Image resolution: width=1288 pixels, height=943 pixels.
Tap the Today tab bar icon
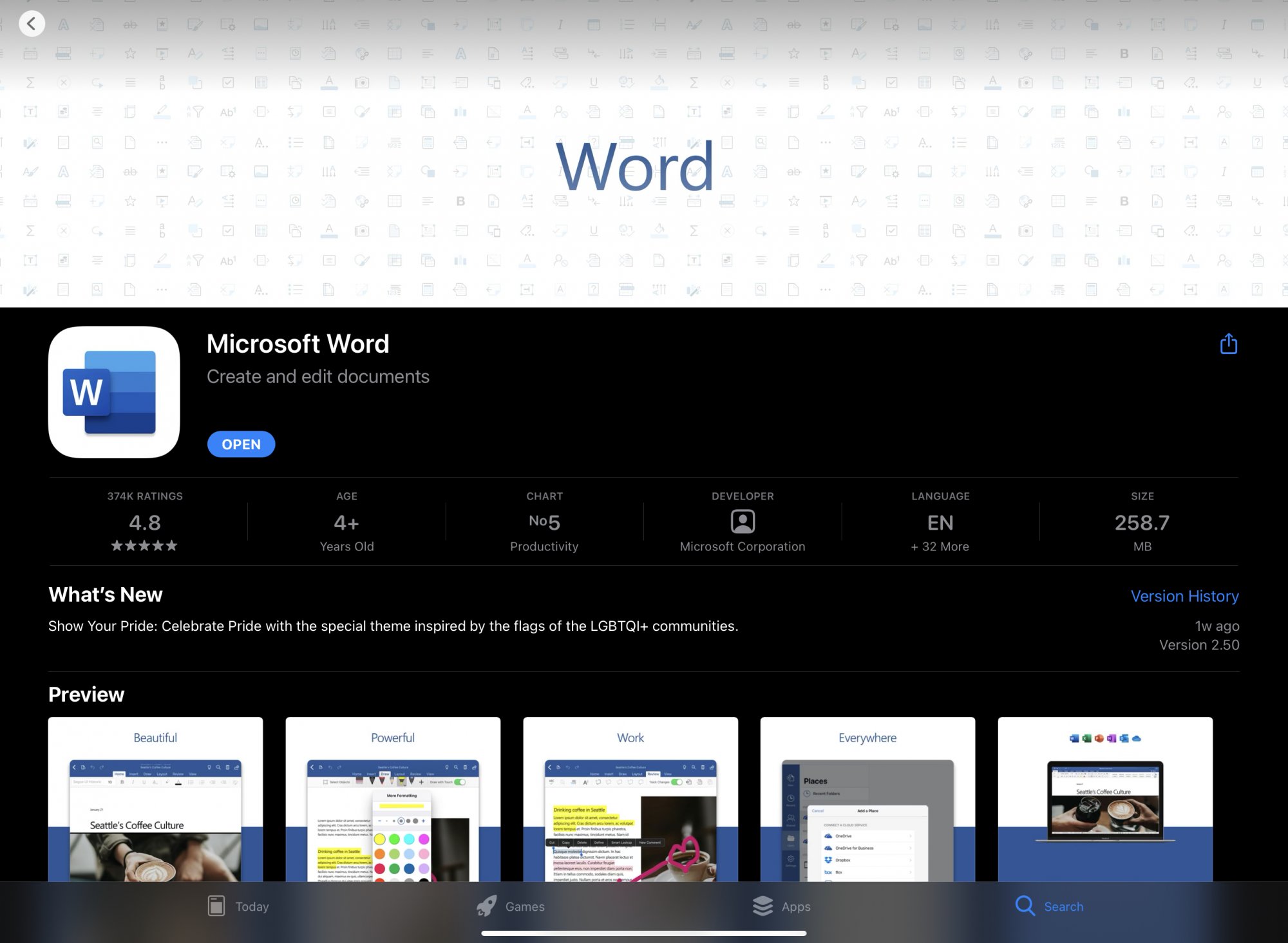[x=216, y=906]
